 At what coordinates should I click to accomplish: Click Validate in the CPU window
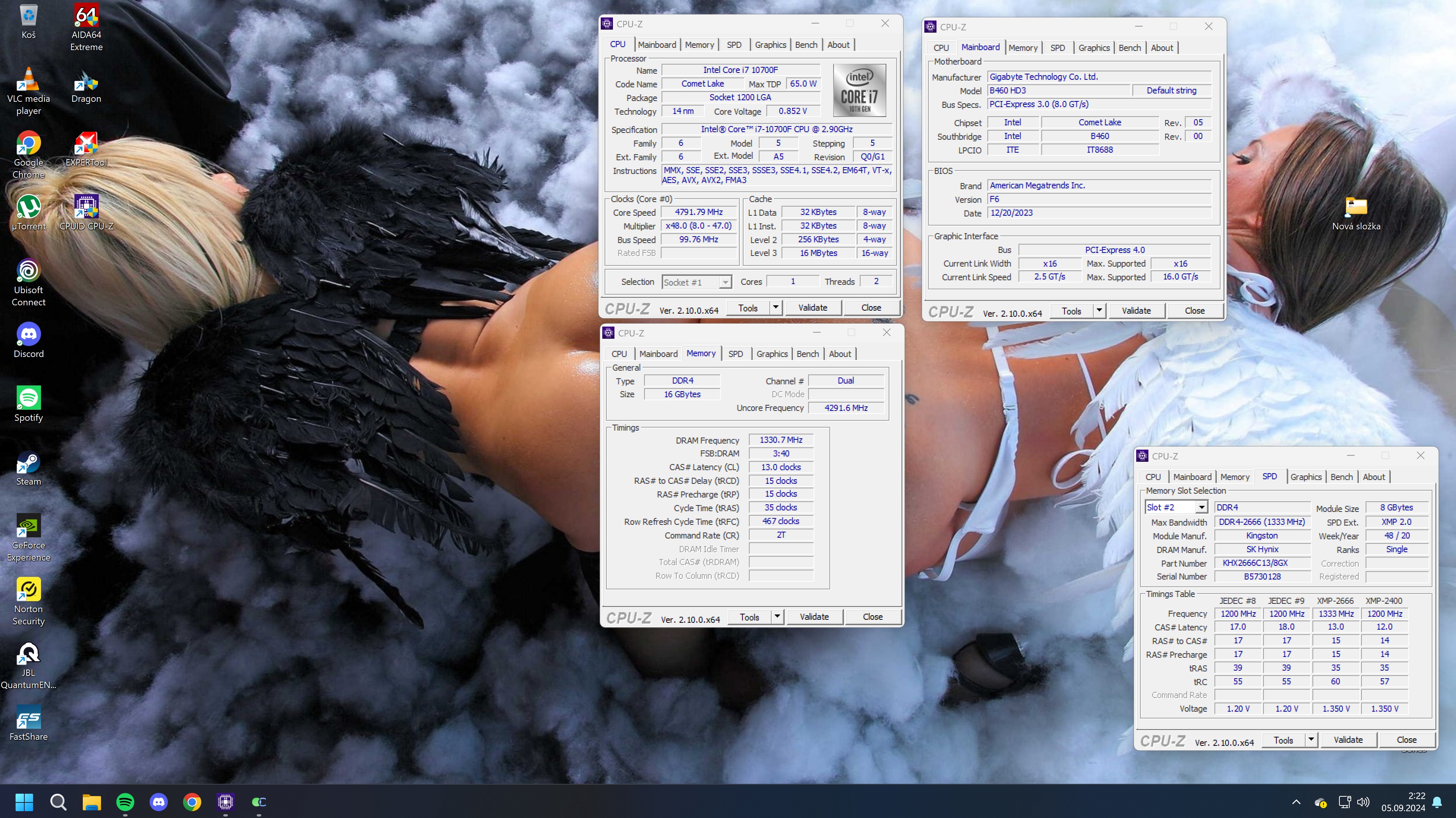click(812, 308)
